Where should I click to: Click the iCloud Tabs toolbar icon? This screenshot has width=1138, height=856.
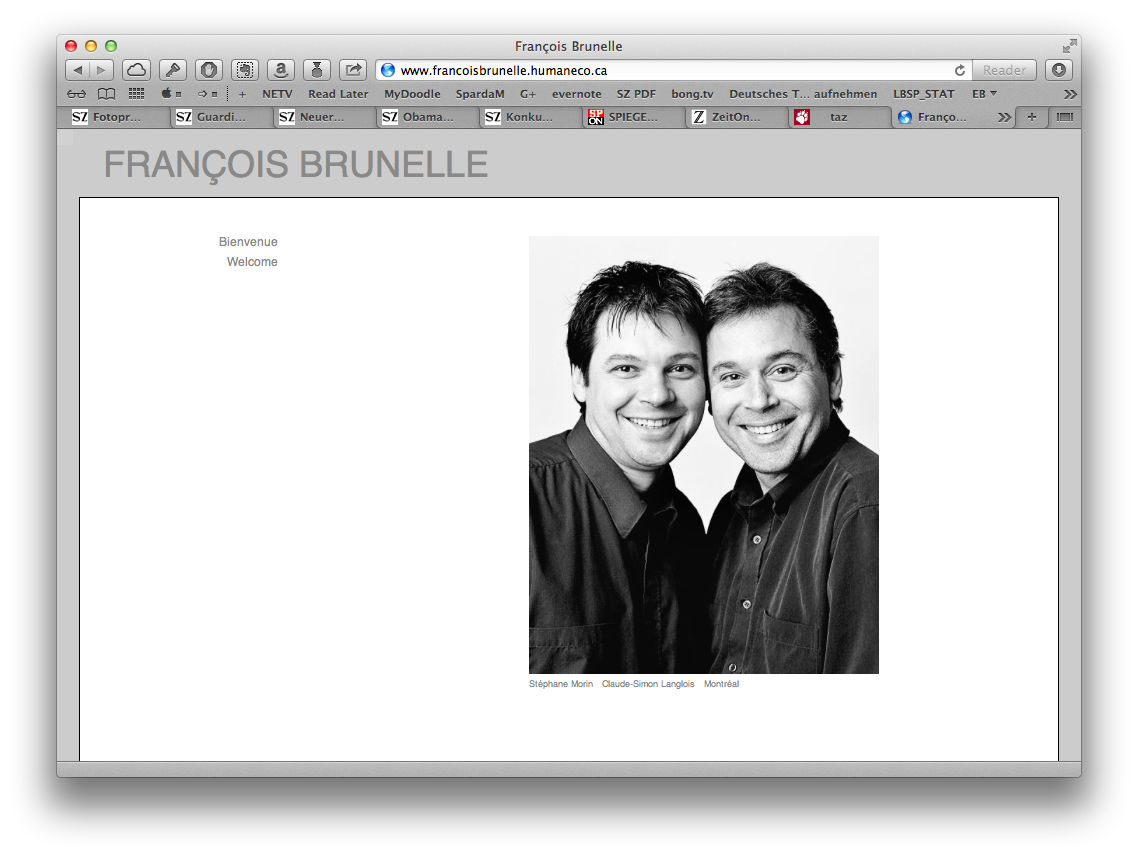click(x=136, y=70)
